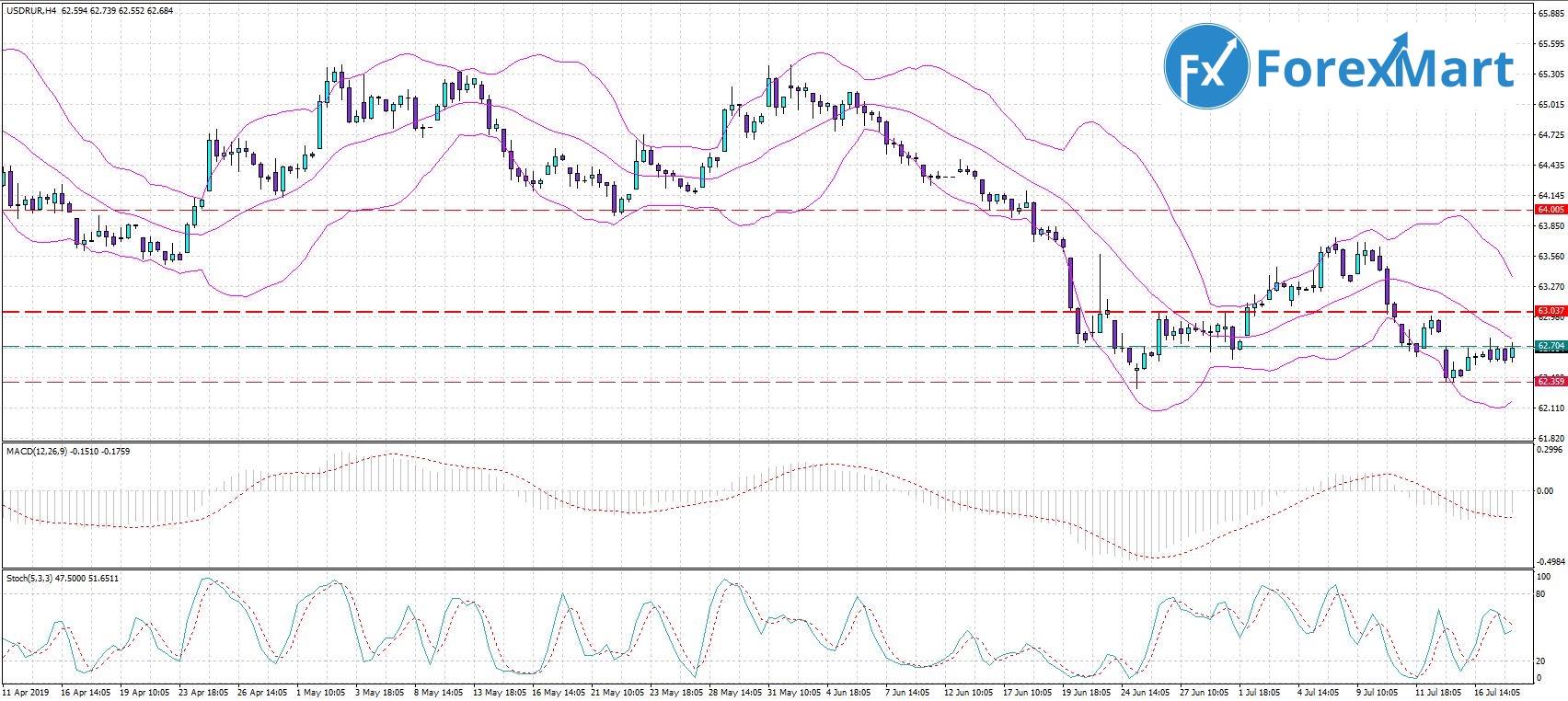Click the 62.110 price axis label
1568x701 pixels.
[x=1551, y=408]
